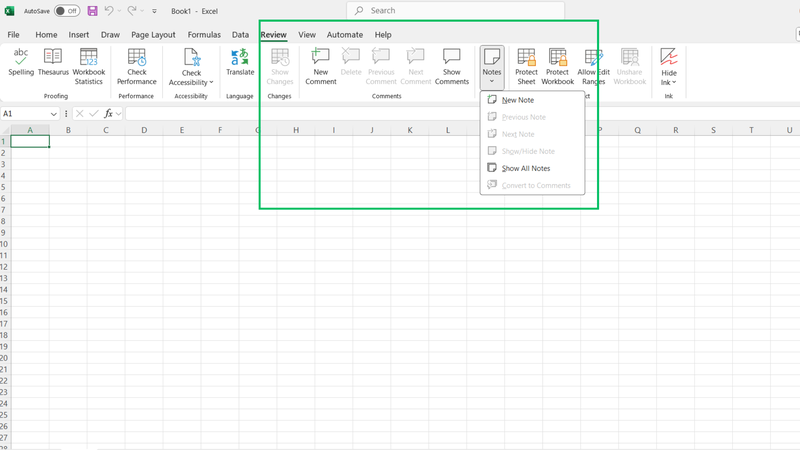Image resolution: width=800 pixels, height=450 pixels.
Task: Click the Insert Function fx icon
Action: [108, 113]
